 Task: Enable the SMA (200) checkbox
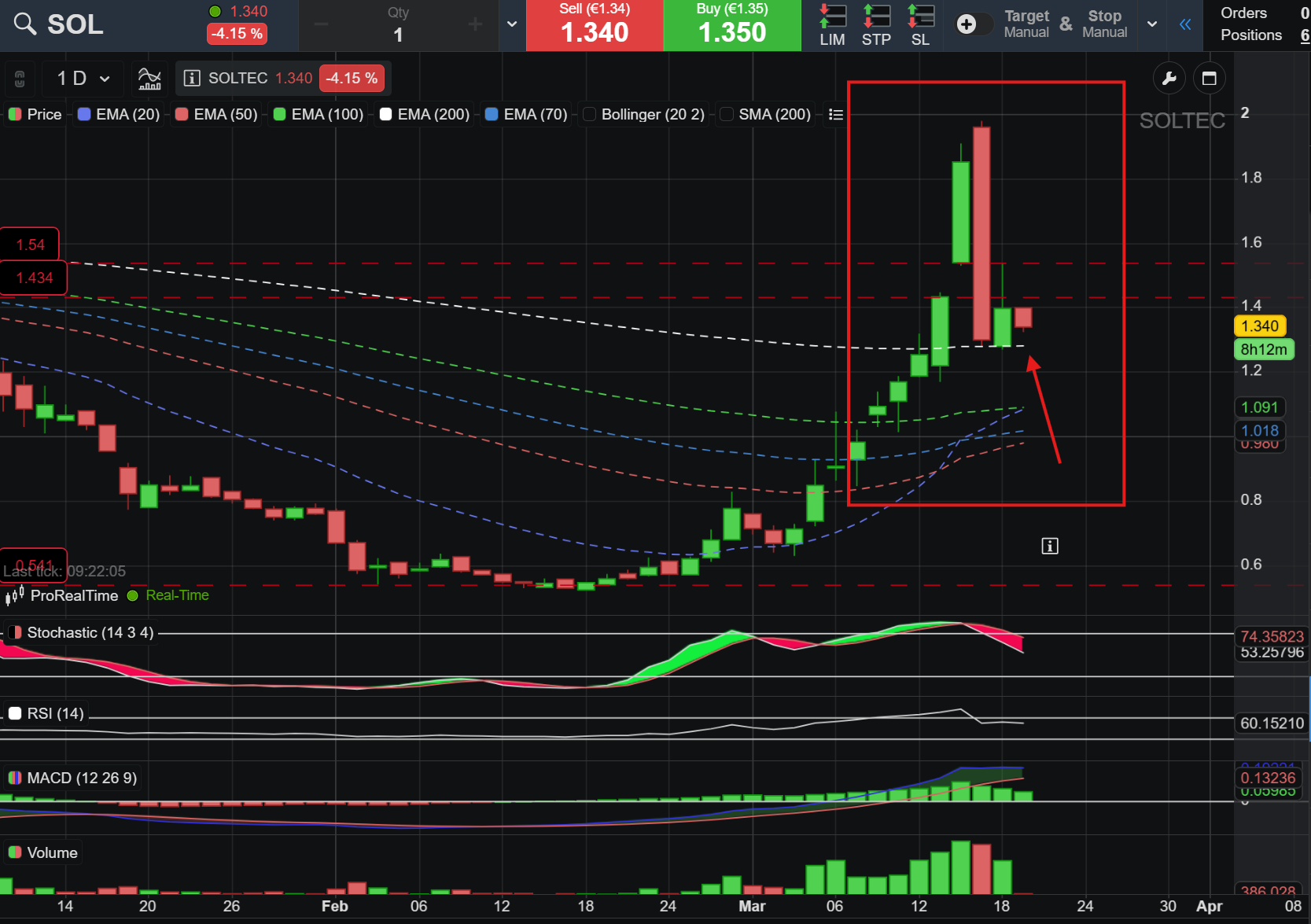[727, 115]
